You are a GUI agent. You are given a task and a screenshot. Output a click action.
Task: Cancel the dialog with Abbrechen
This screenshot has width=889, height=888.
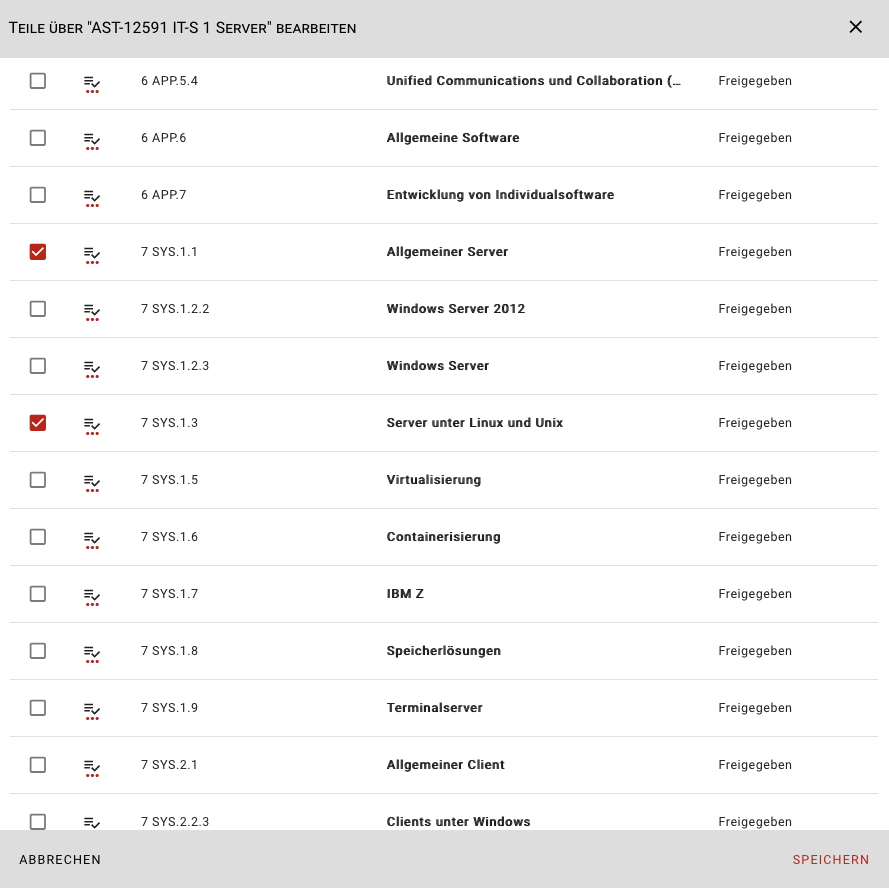click(x=60, y=860)
